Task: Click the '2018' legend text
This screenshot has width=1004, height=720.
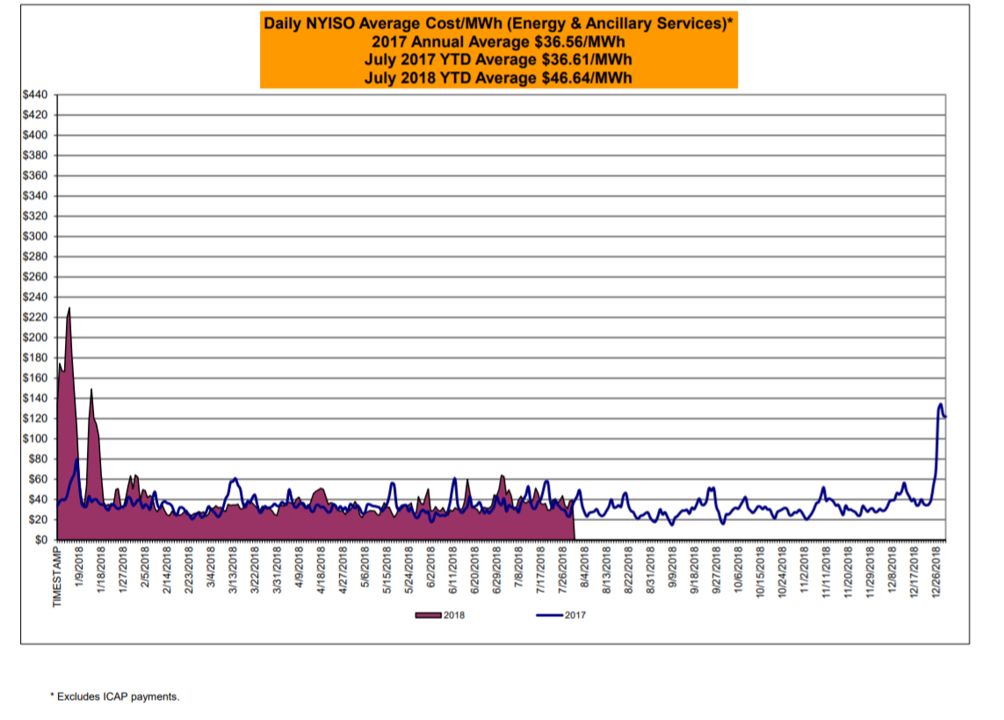Action: 454,616
